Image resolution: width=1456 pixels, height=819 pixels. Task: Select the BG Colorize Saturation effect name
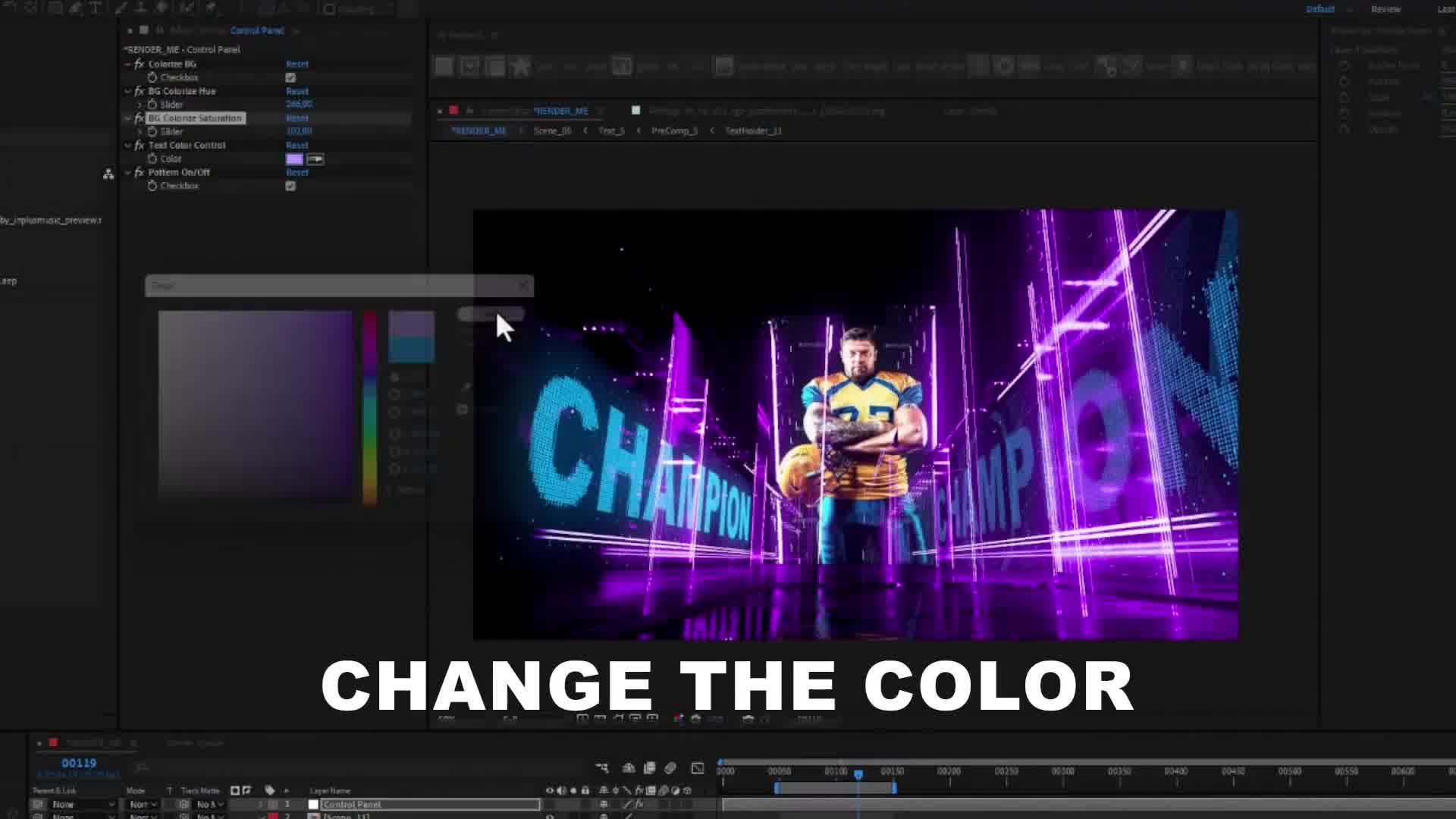(195, 118)
